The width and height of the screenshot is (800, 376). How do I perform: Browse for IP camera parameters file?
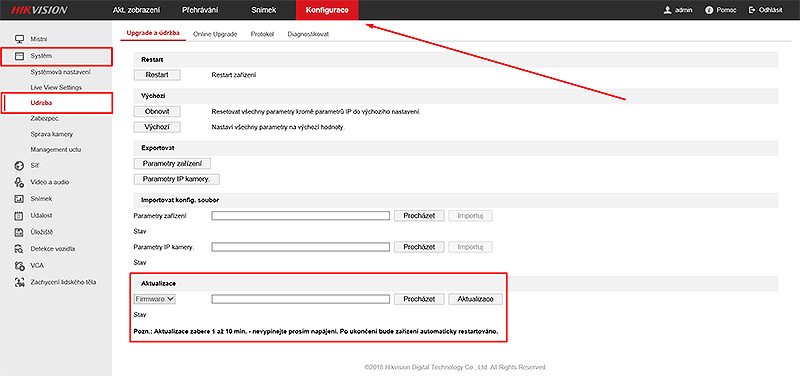point(419,247)
